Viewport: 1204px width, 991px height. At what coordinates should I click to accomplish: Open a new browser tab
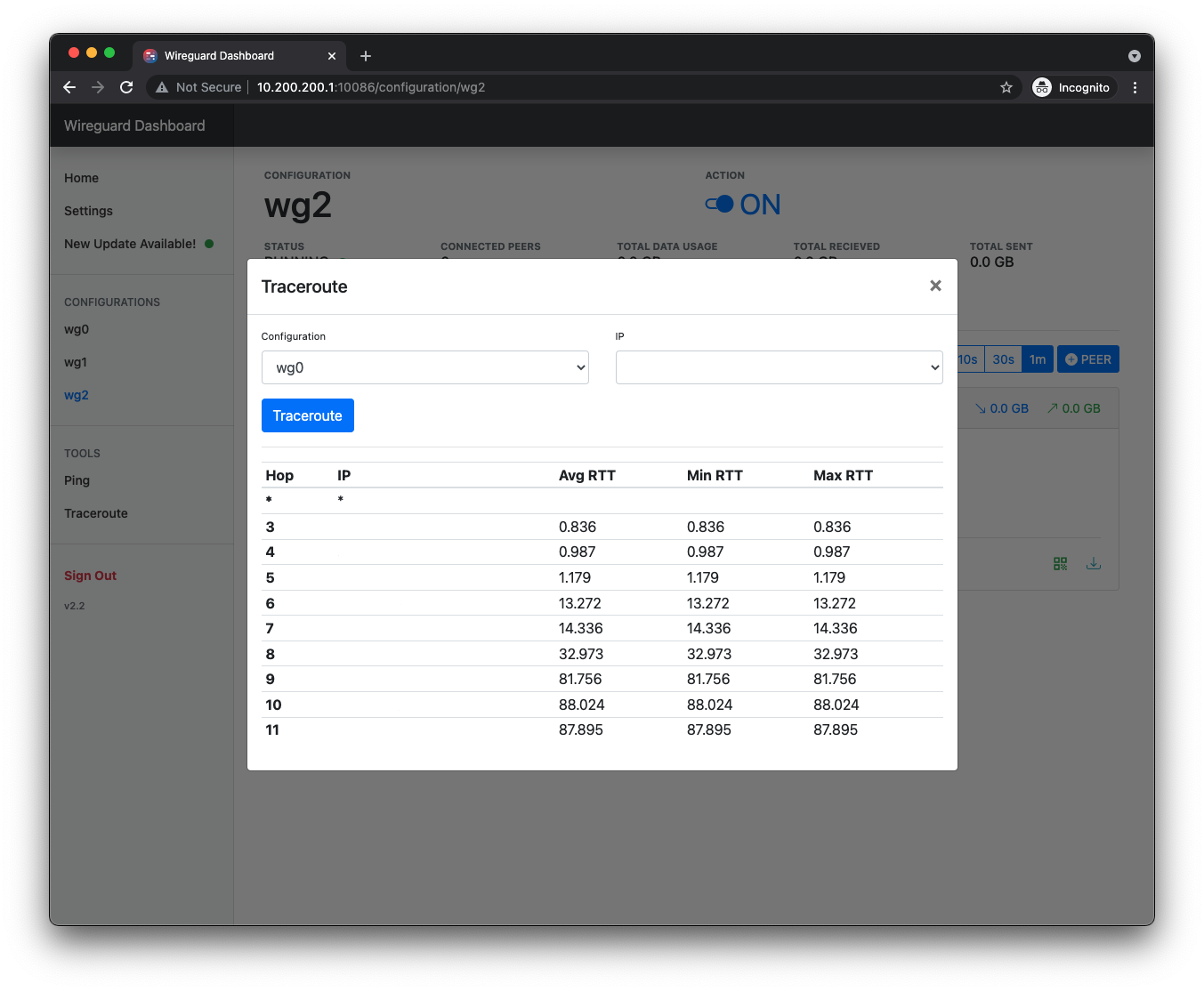pyautogui.click(x=366, y=56)
